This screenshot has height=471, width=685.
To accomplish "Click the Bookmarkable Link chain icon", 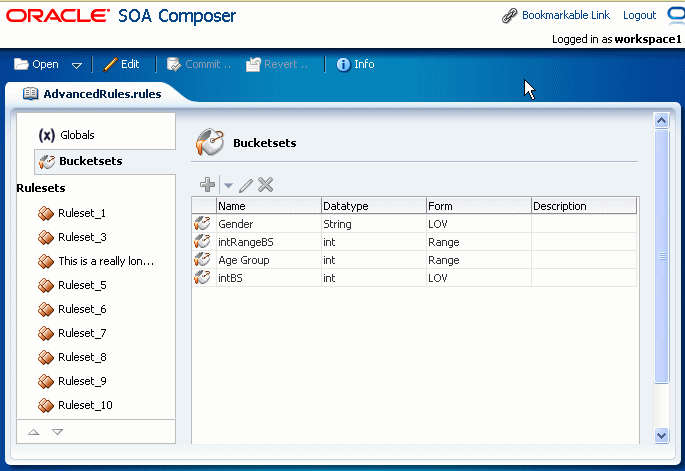I will [509, 16].
